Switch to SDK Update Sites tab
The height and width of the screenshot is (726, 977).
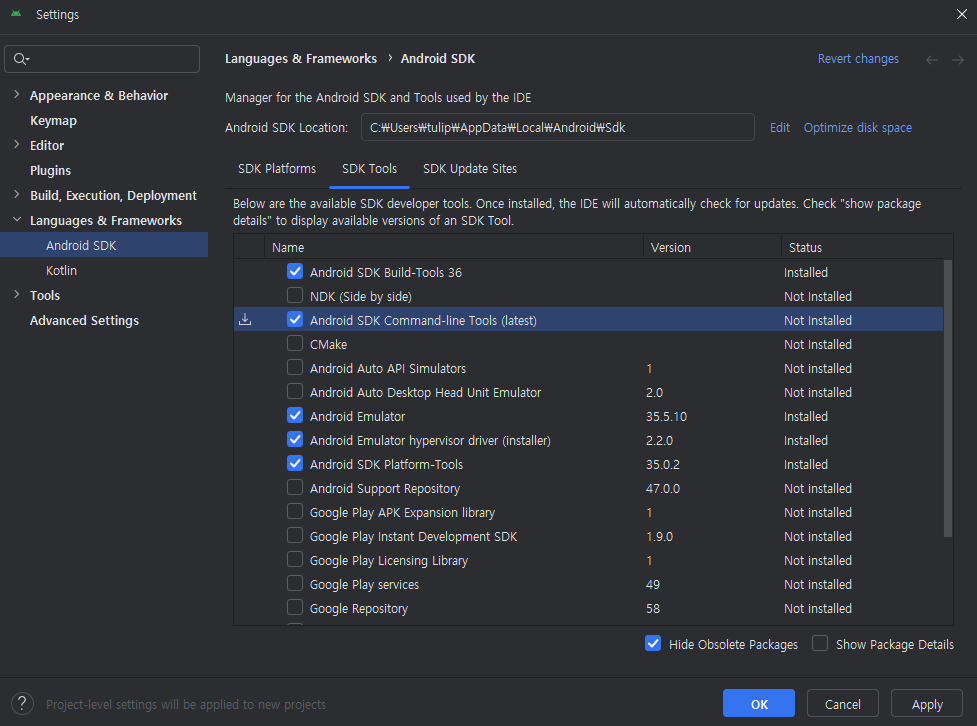tap(470, 169)
